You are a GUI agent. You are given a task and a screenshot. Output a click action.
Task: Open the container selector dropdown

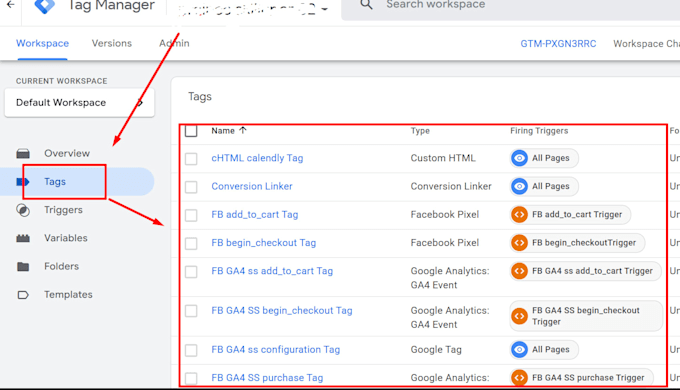click(x=253, y=9)
